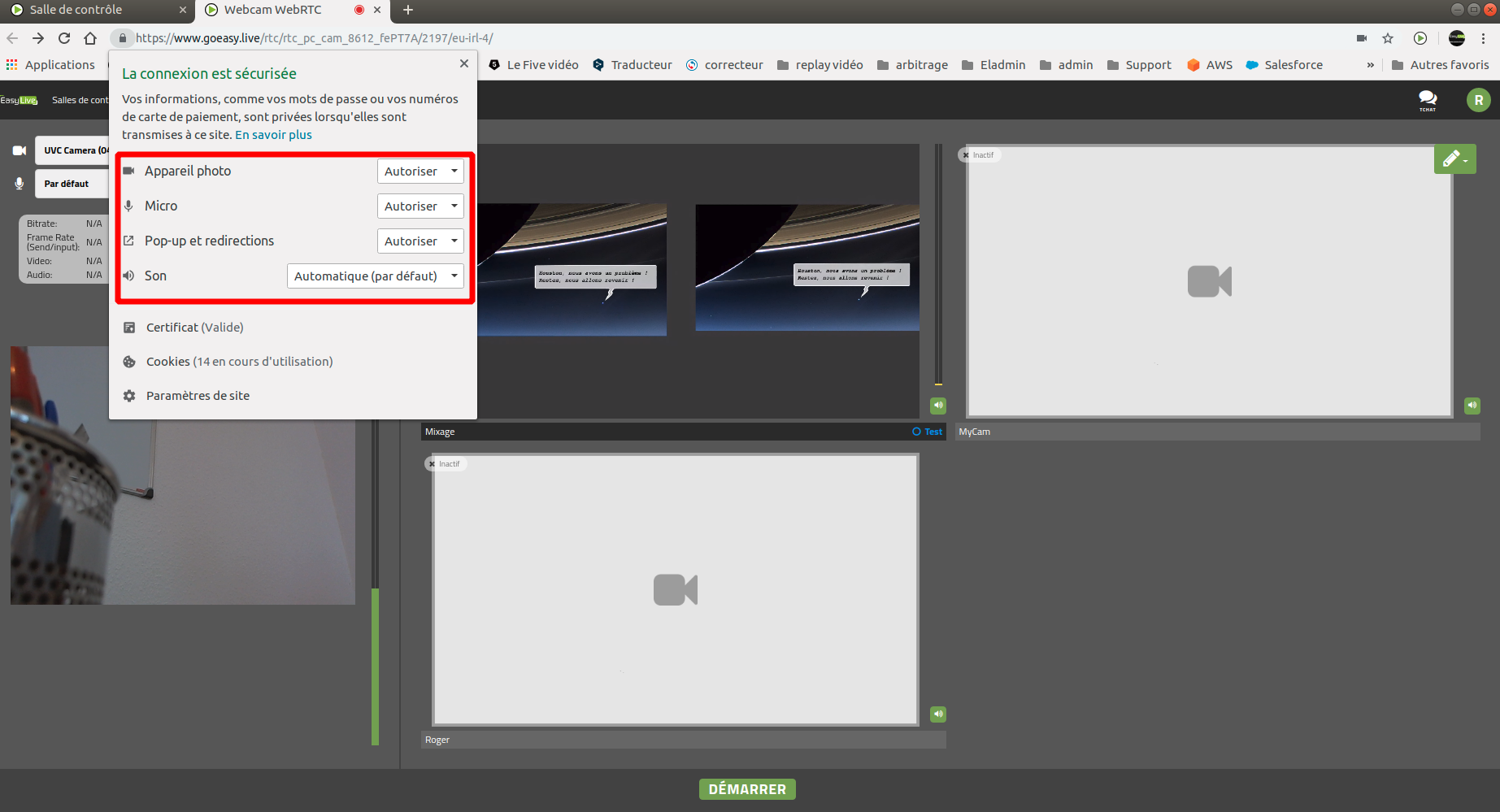Open the admin bookmark folder
The height and width of the screenshot is (812, 1500).
[x=1066, y=65]
